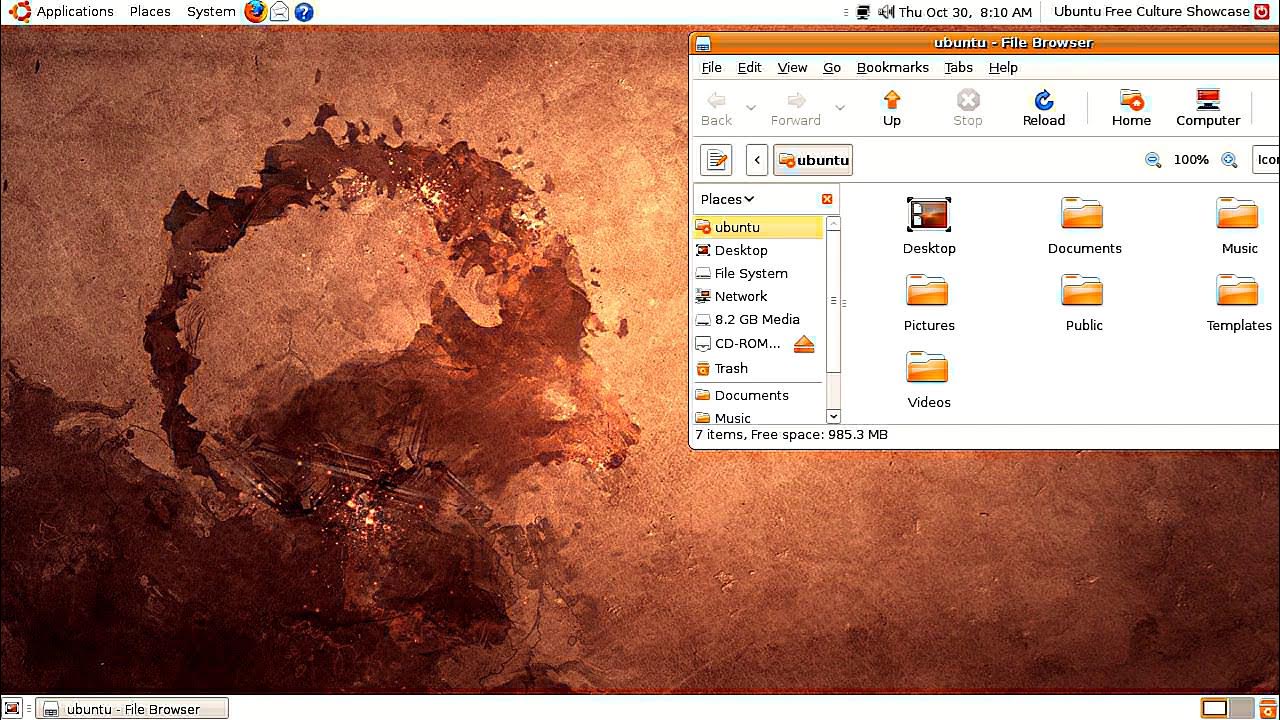Go Up one folder level

click(x=892, y=109)
